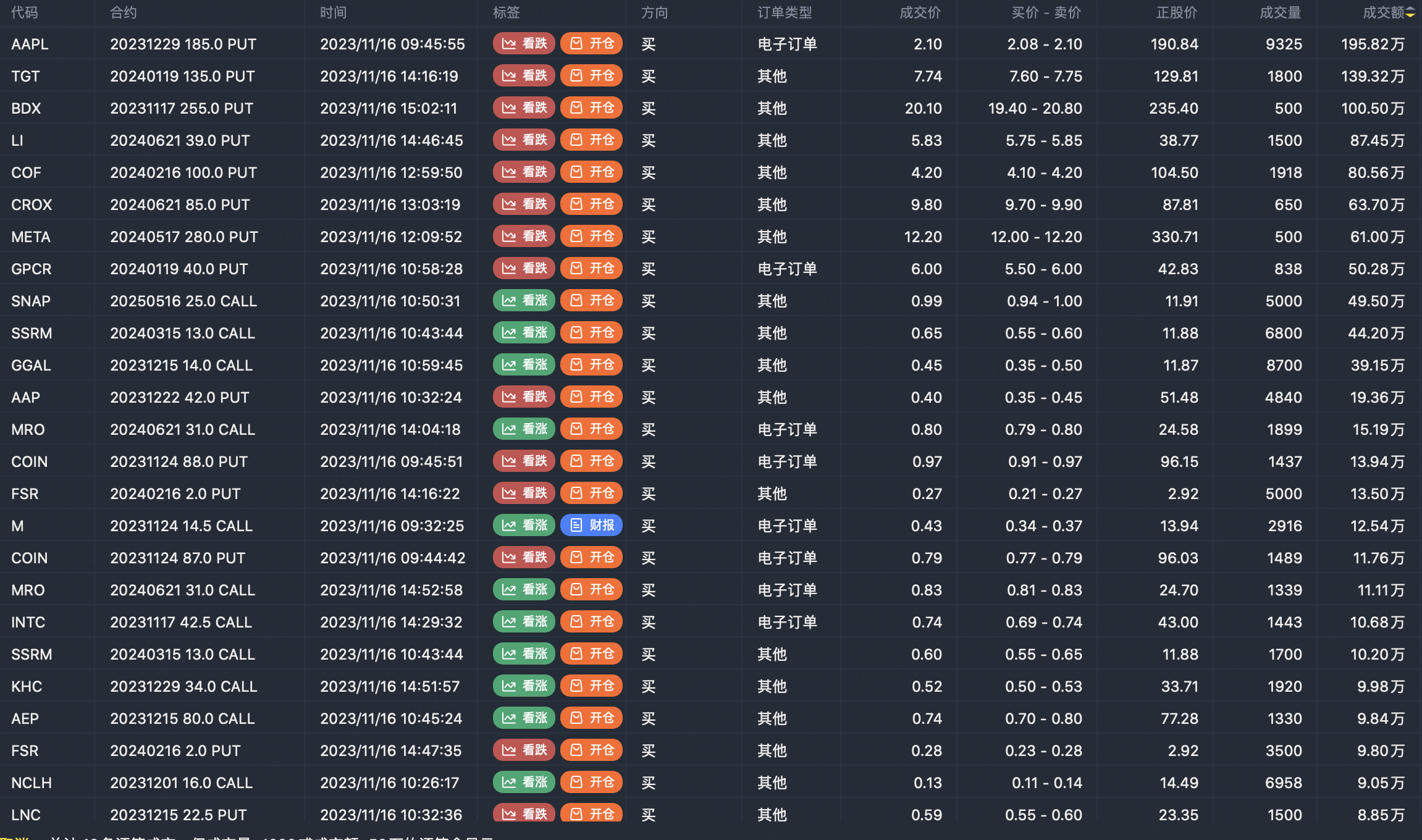
Task: Click the 看涨 tag in the INTC row
Action: coord(524,621)
